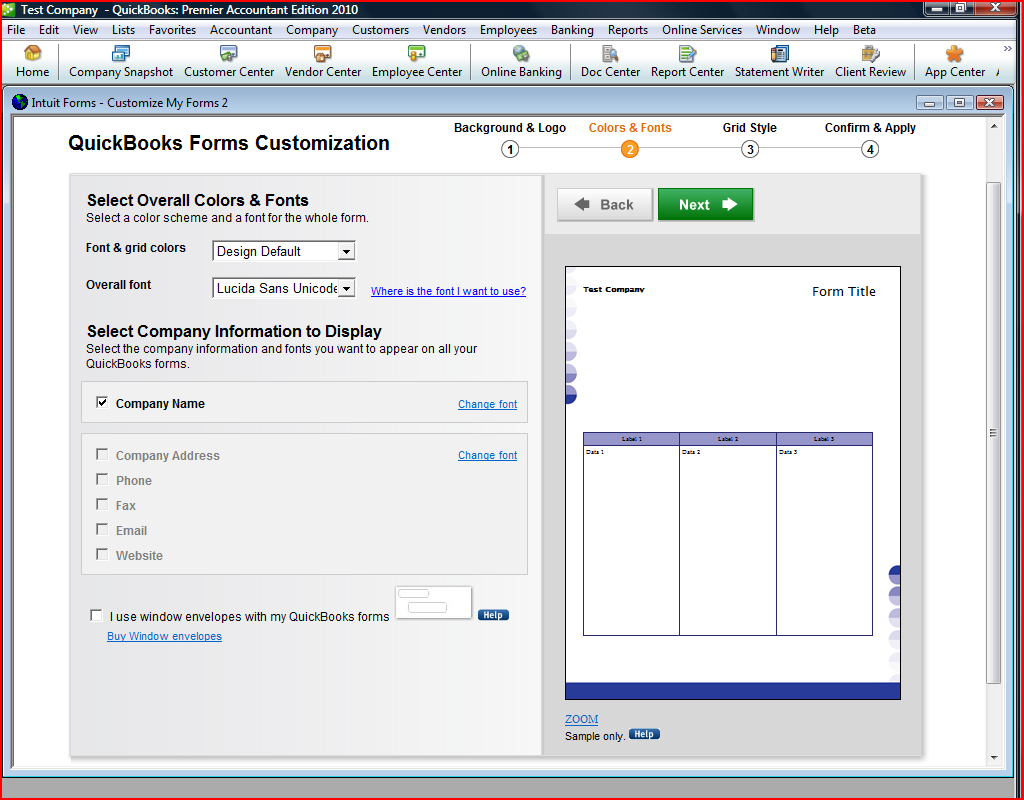Open Company Snapshot icon
Image resolution: width=1024 pixels, height=800 pixels.
point(121,62)
